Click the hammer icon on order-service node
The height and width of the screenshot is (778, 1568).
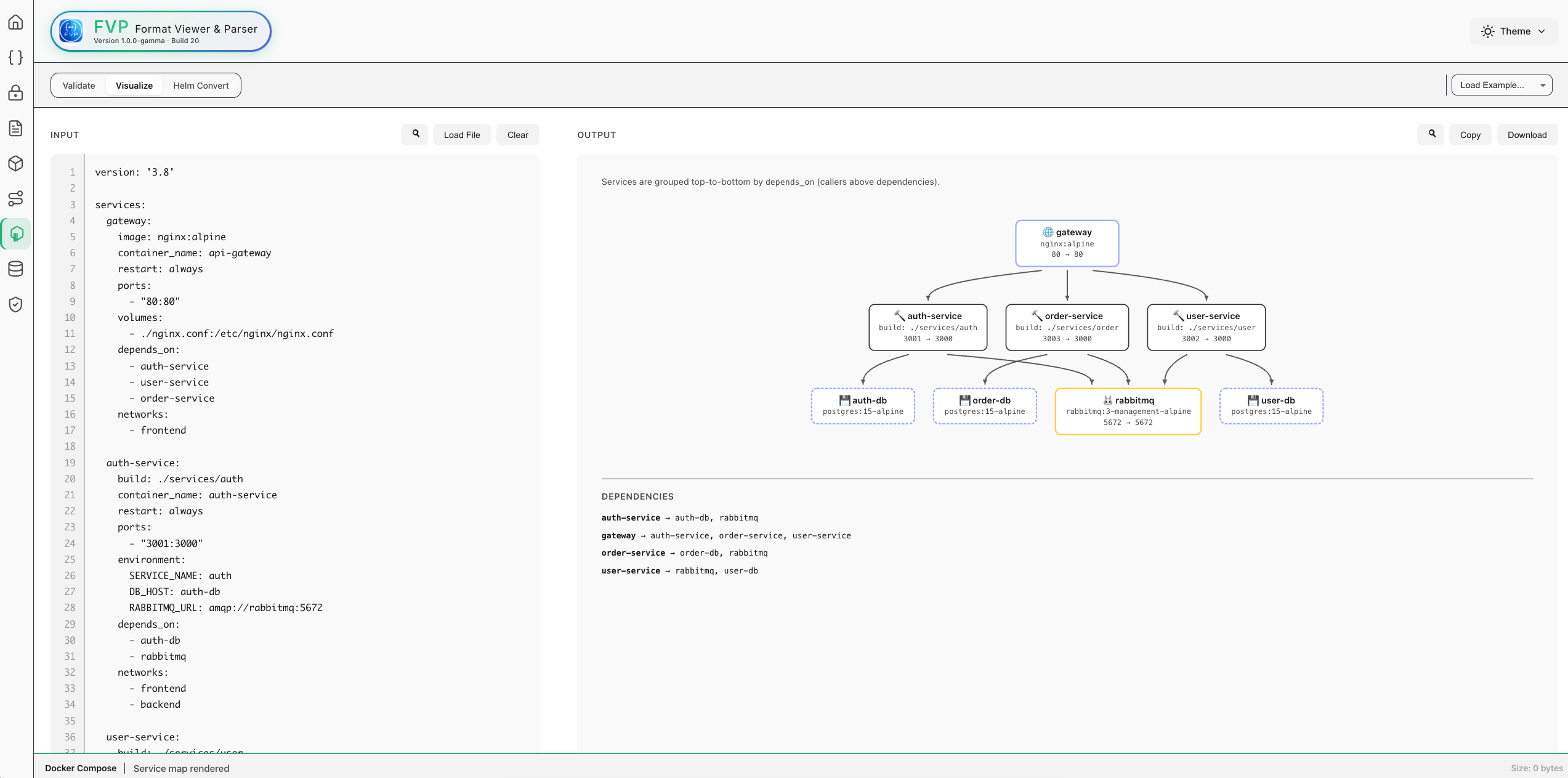[x=1037, y=316]
